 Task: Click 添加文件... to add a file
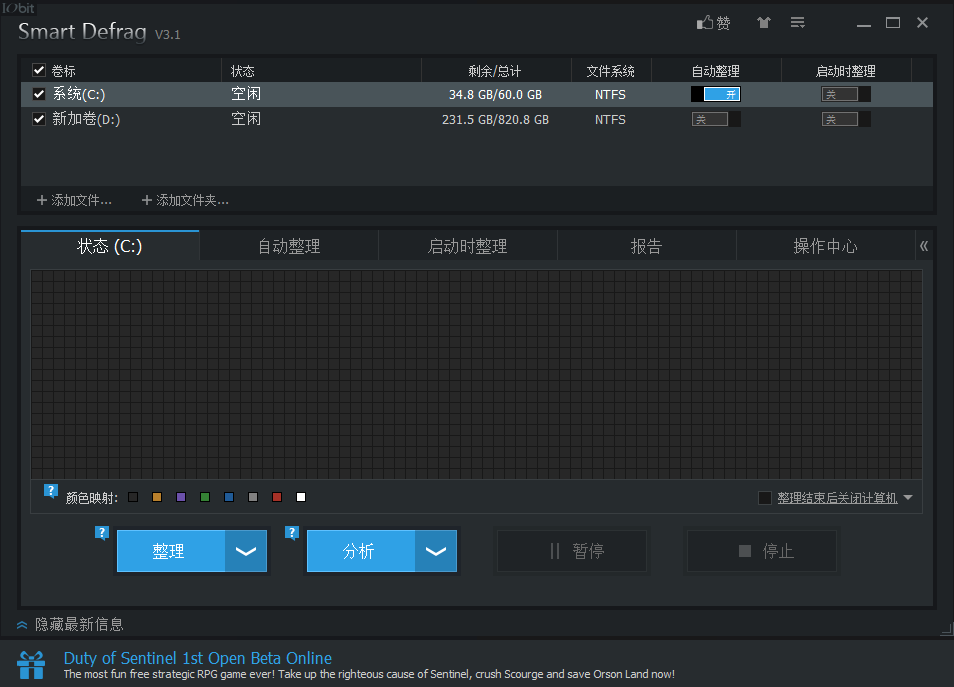(74, 200)
